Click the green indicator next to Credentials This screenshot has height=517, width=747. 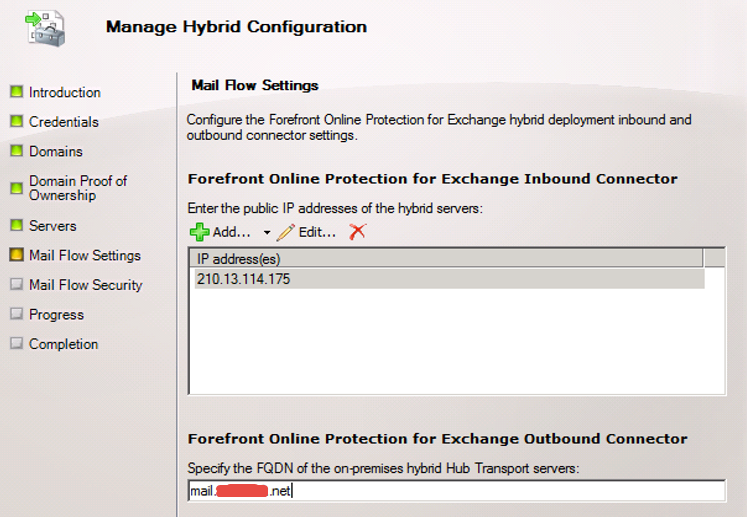click(16, 122)
